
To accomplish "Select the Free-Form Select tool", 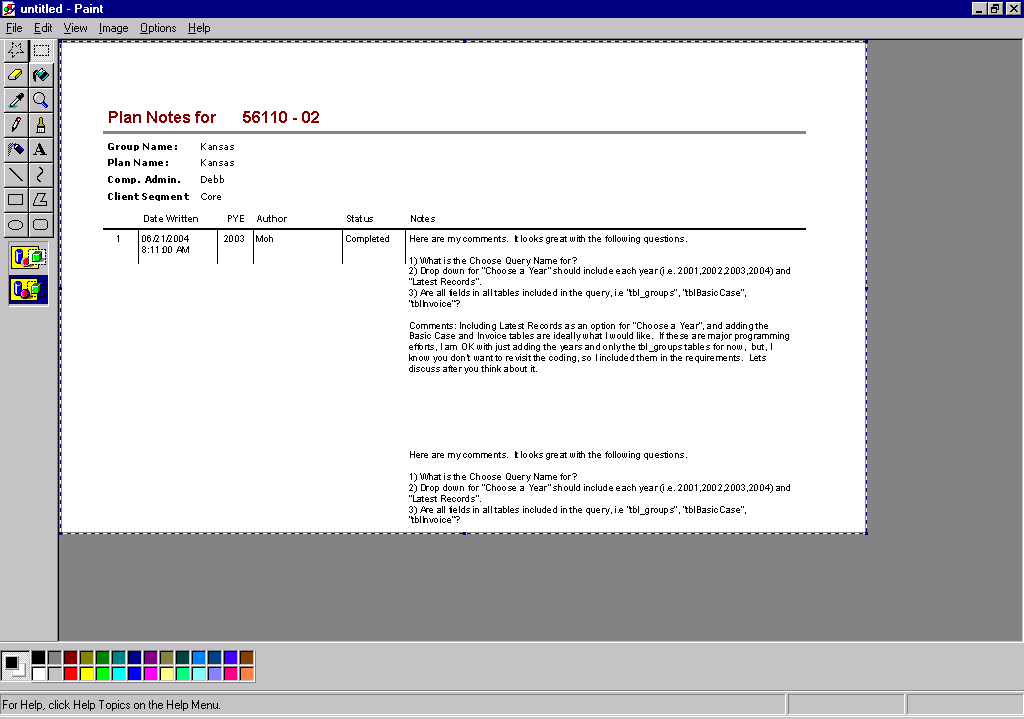I will (x=16, y=50).
